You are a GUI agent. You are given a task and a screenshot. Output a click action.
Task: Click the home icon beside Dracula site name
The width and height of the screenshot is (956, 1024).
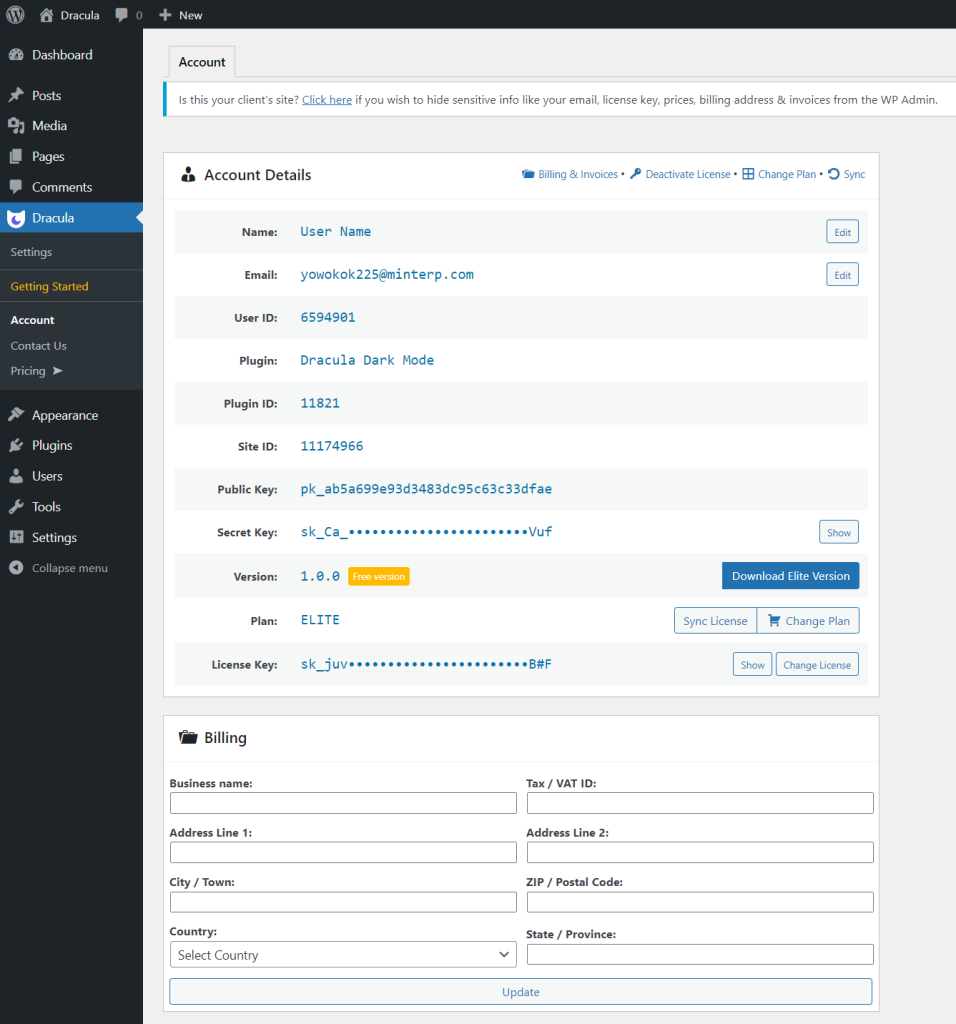(46, 15)
